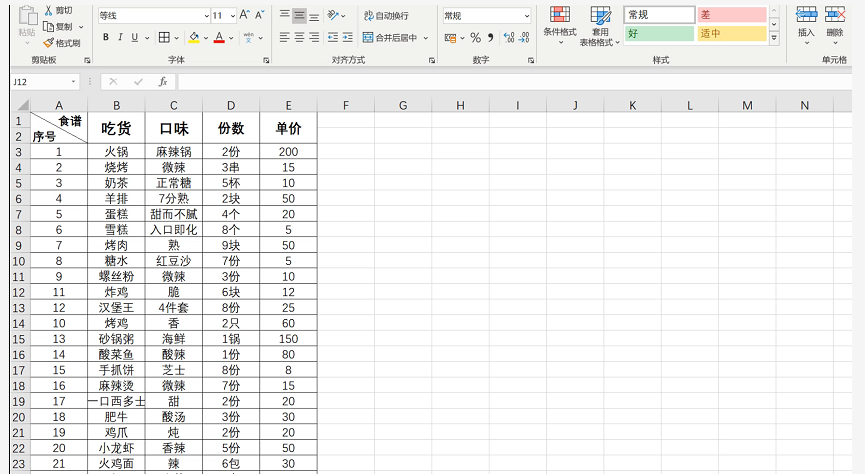The width and height of the screenshot is (865, 474).
Task: Apply the 常规 (Normal) cell style
Action: [x=659, y=15]
